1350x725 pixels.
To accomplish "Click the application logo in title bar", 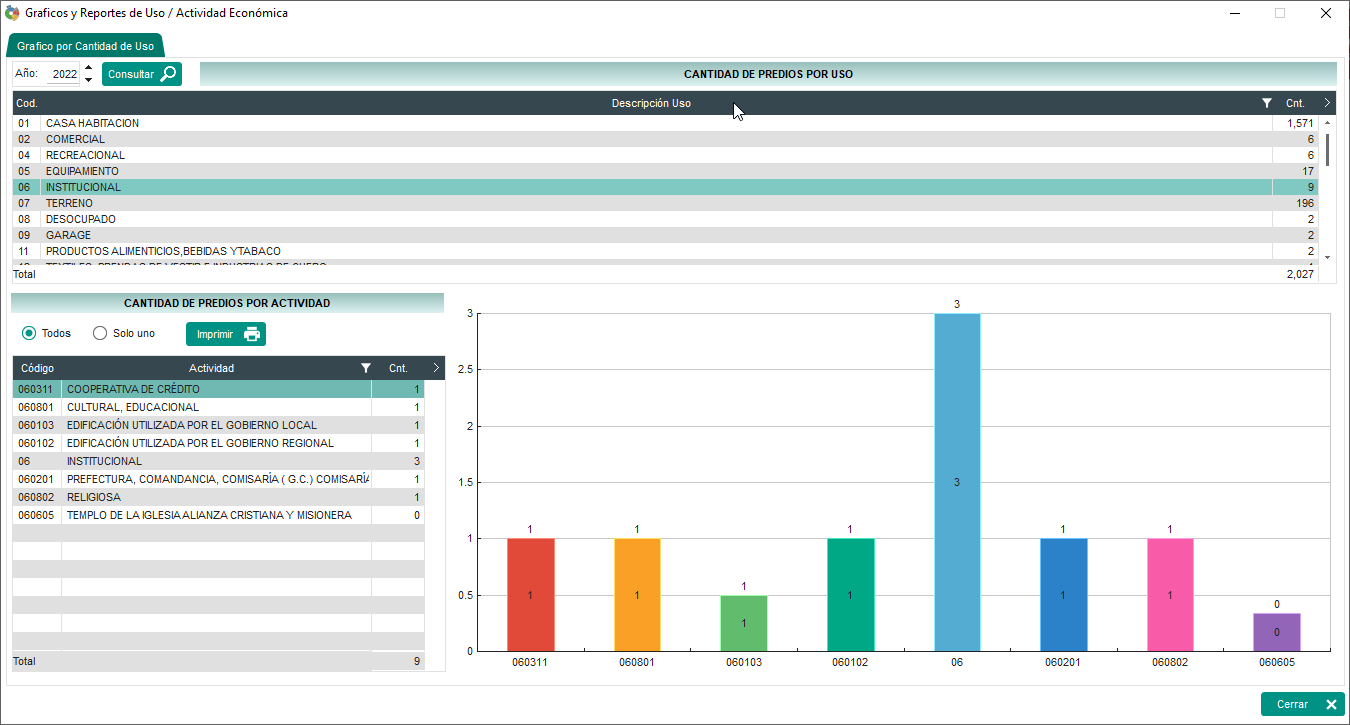I will point(12,13).
